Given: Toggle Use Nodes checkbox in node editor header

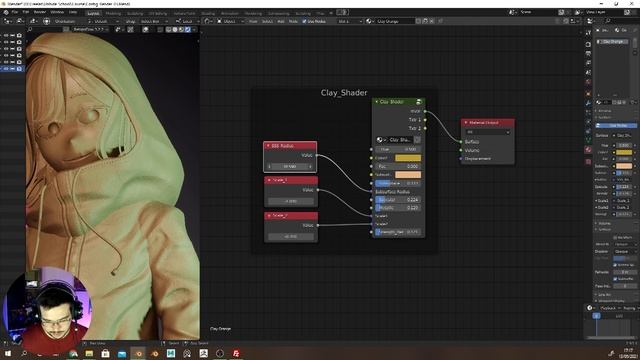Looking at the screenshot, I should click(304, 21).
